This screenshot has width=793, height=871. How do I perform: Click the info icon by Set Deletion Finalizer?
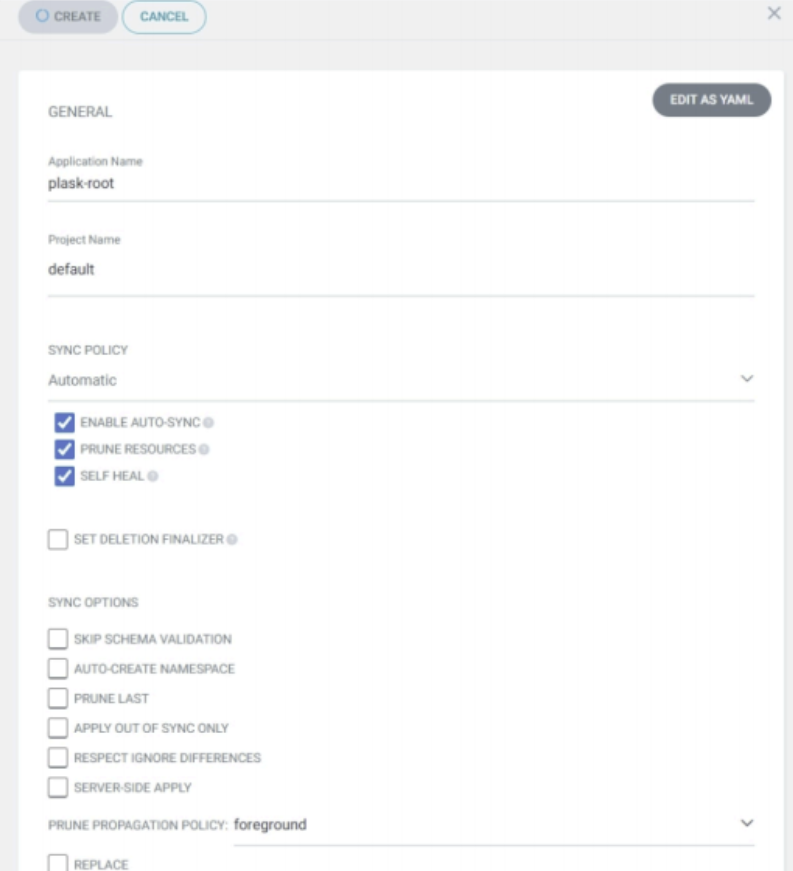click(x=232, y=540)
